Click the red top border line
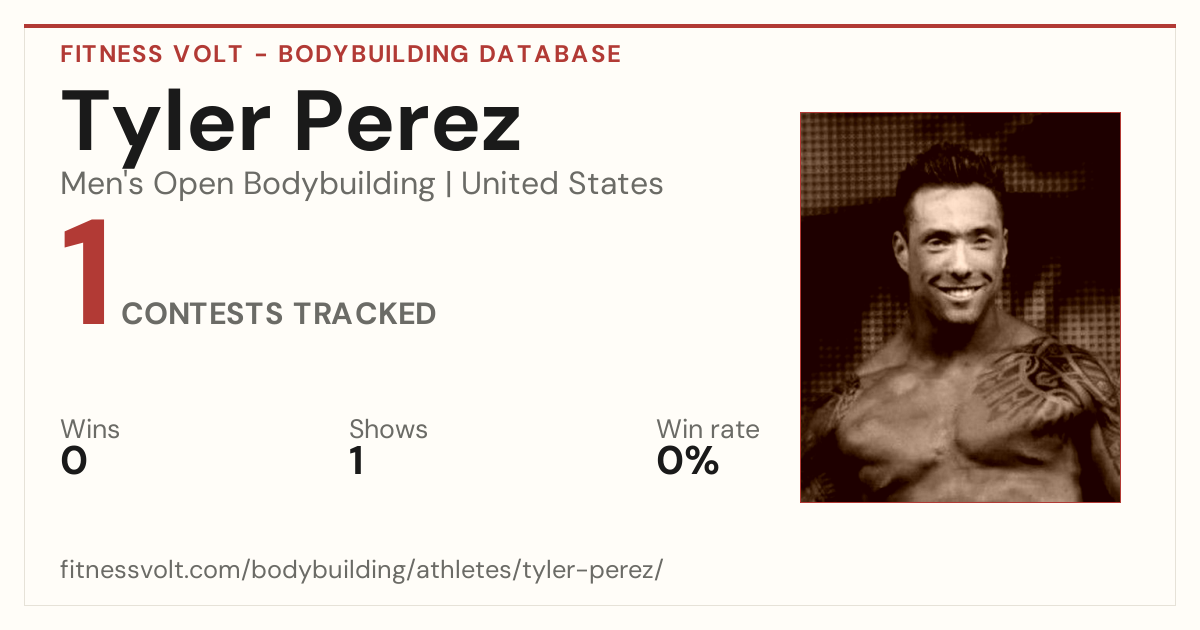Screen dimensions: 1200x630 point(600,26)
